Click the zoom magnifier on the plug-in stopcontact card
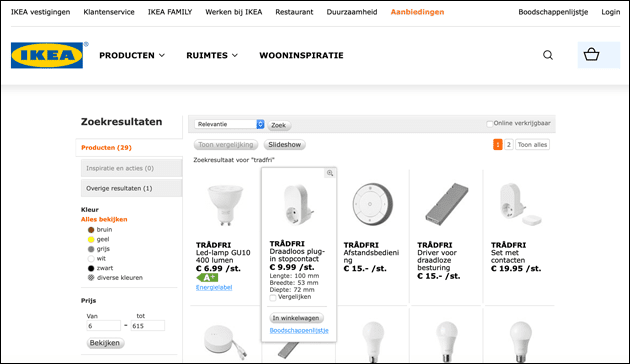This screenshot has width=630, height=364. click(x=330, y=173)
